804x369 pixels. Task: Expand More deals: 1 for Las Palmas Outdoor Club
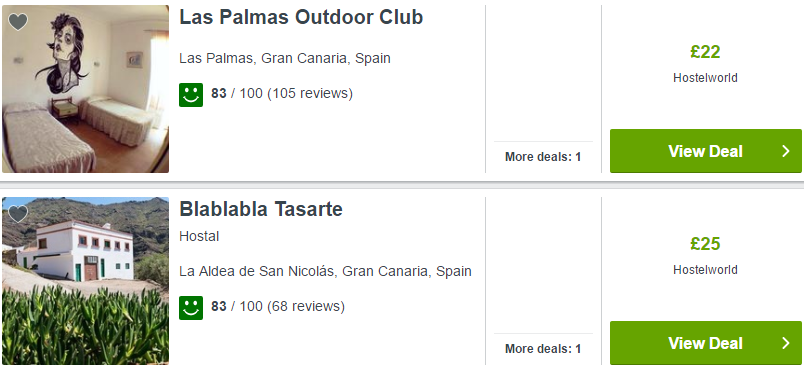click(x=543, y=157)
